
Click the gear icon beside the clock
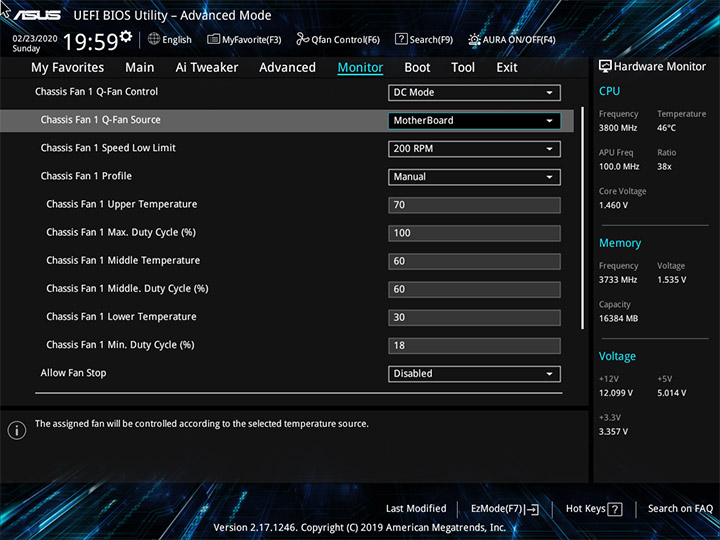click(125, 36)
